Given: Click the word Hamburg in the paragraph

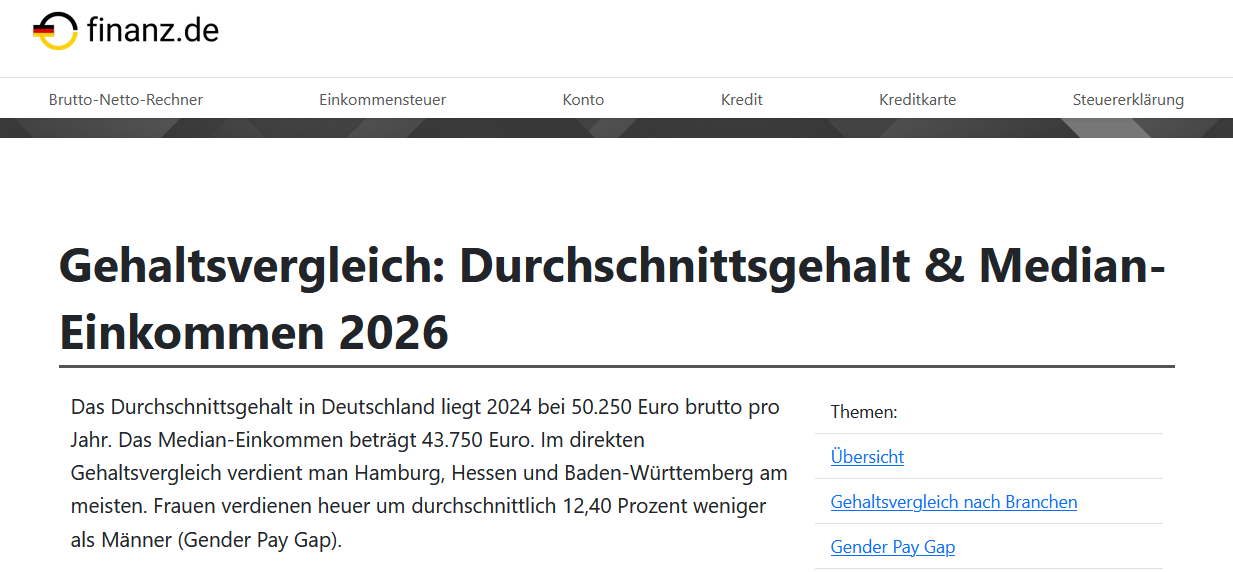Looking at the screenshot, I should 400,473.
